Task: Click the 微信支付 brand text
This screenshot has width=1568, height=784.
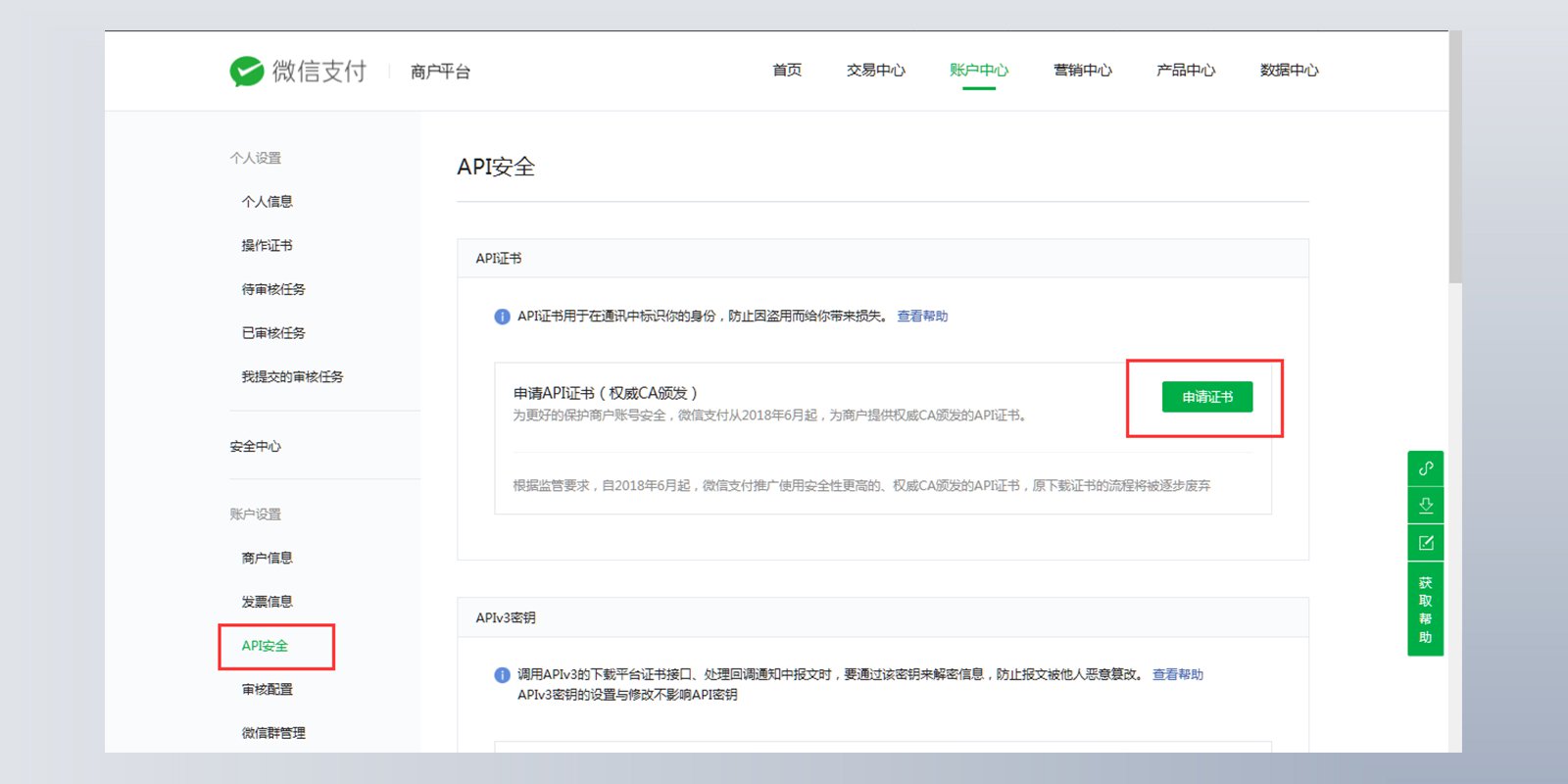Action: point(318,72)
